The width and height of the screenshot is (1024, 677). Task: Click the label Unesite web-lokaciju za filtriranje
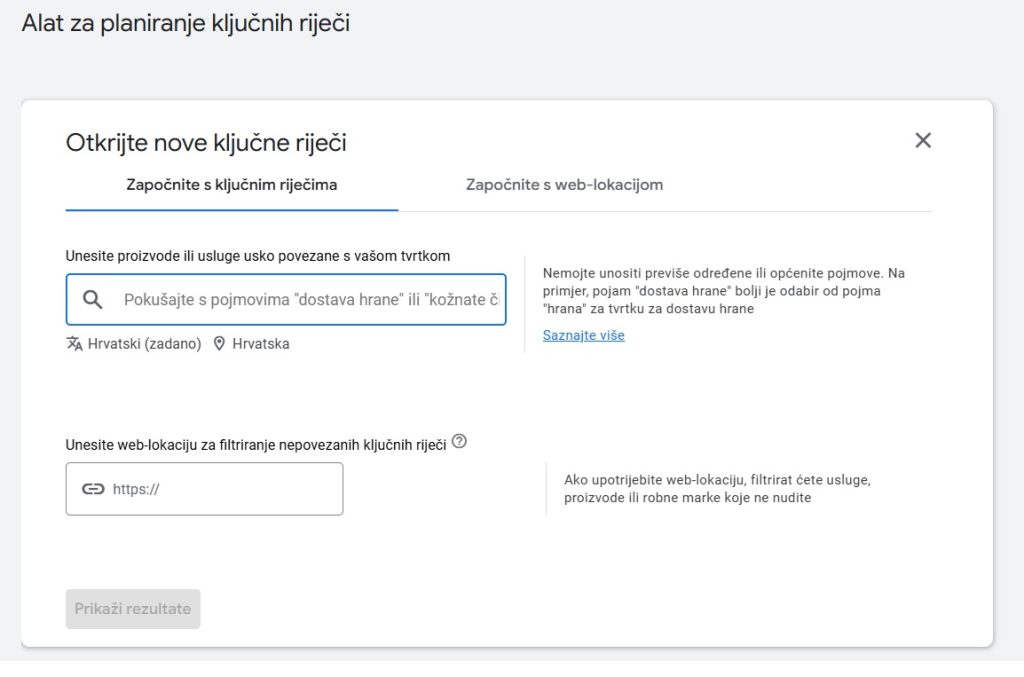255,445
